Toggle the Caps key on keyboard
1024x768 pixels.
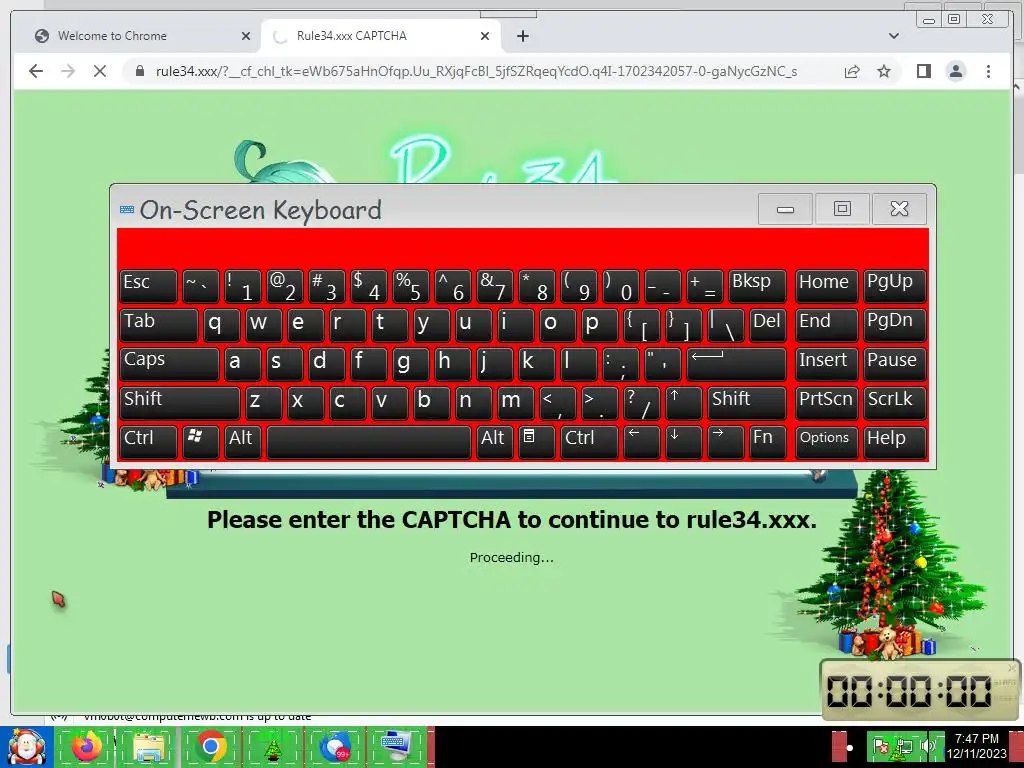169,364
